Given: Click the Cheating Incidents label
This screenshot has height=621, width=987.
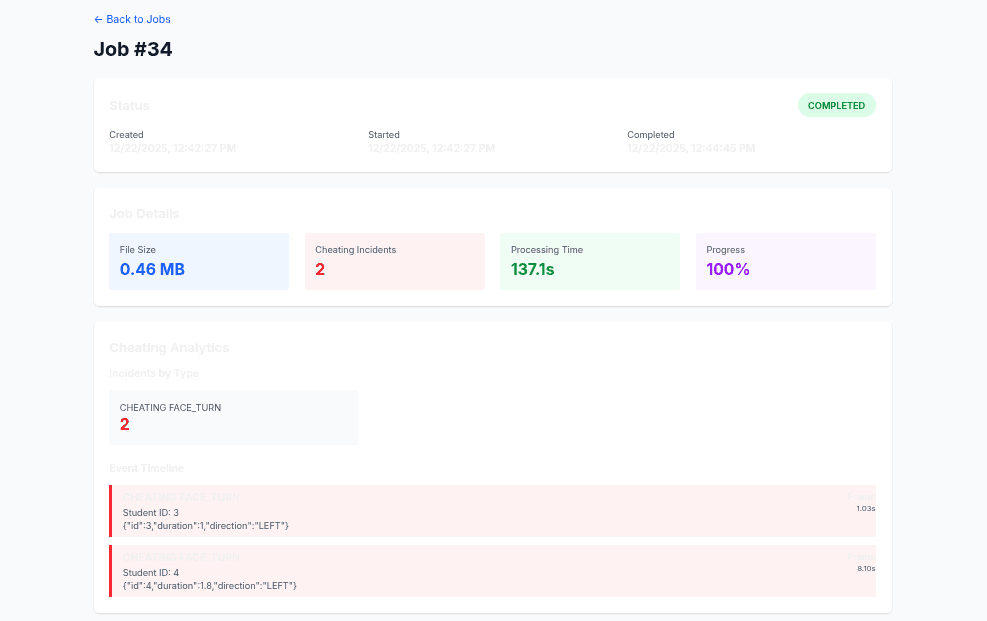Looking at the screenshot, I should 356,250.
